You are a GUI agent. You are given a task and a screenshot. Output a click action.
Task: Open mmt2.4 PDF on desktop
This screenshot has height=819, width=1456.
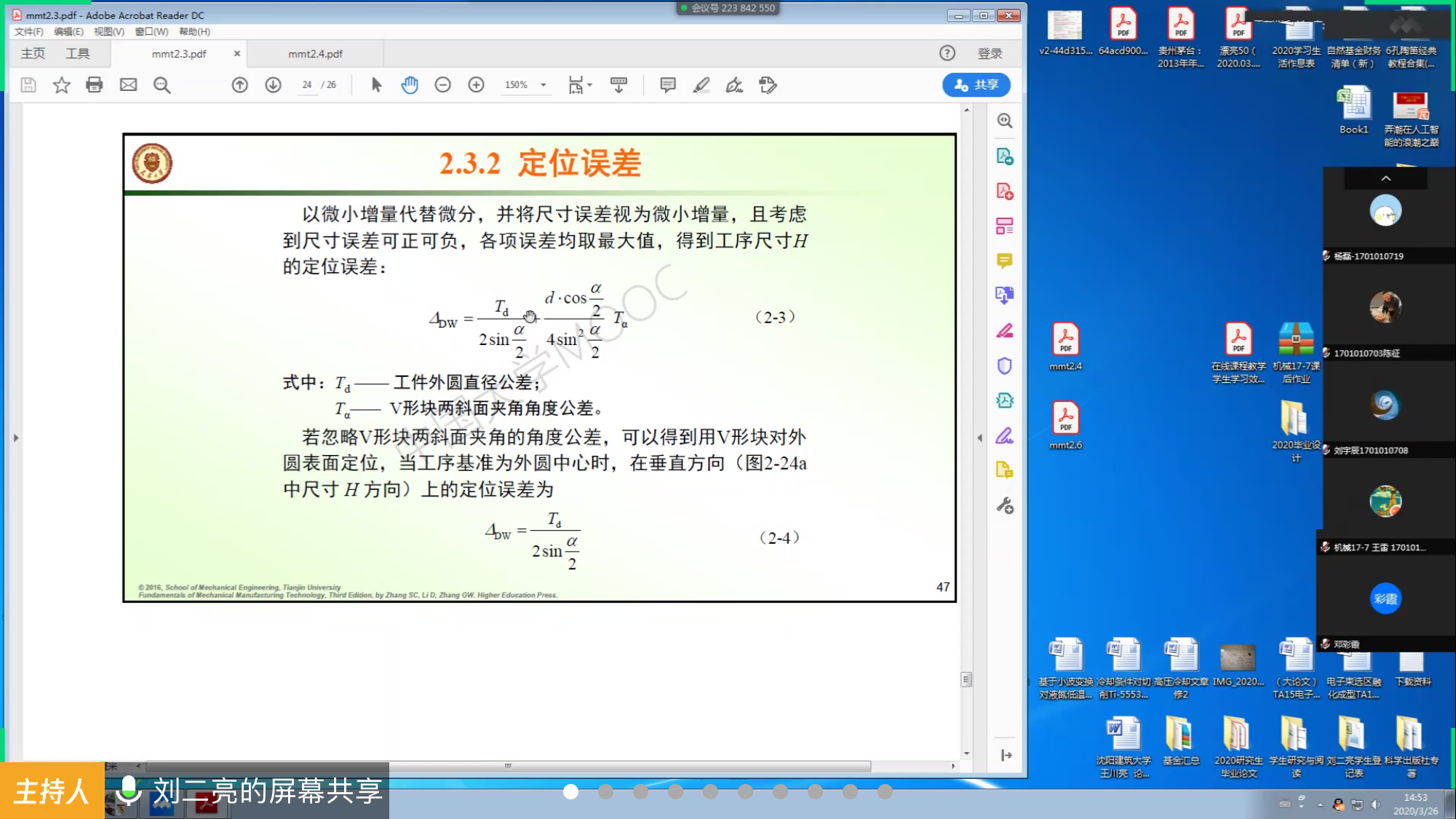click(x=1065, y=347)
